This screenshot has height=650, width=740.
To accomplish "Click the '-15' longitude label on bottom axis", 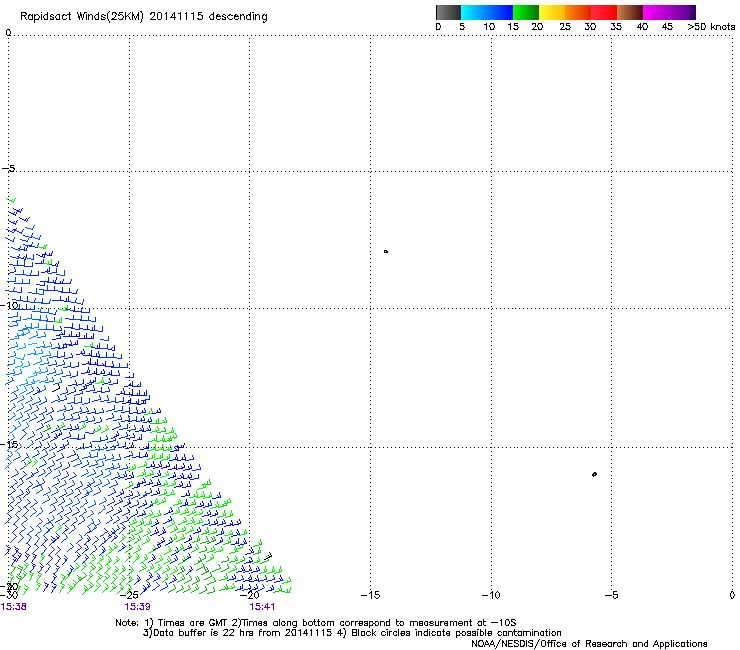I will pyautogui.click(x=370, y=595).
